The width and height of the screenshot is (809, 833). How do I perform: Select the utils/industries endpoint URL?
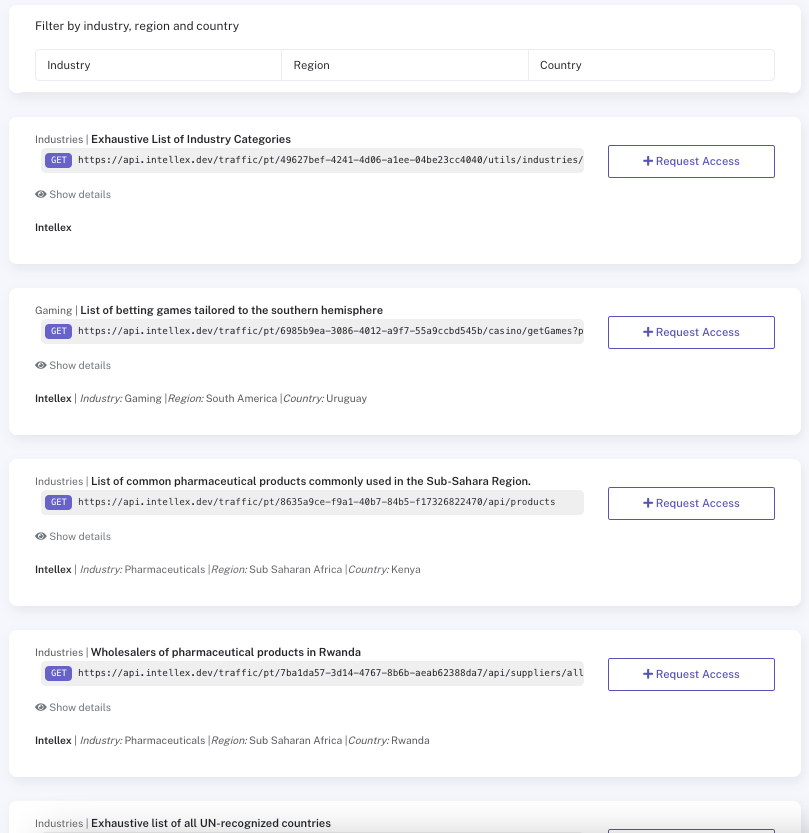[x=330, y=160]
